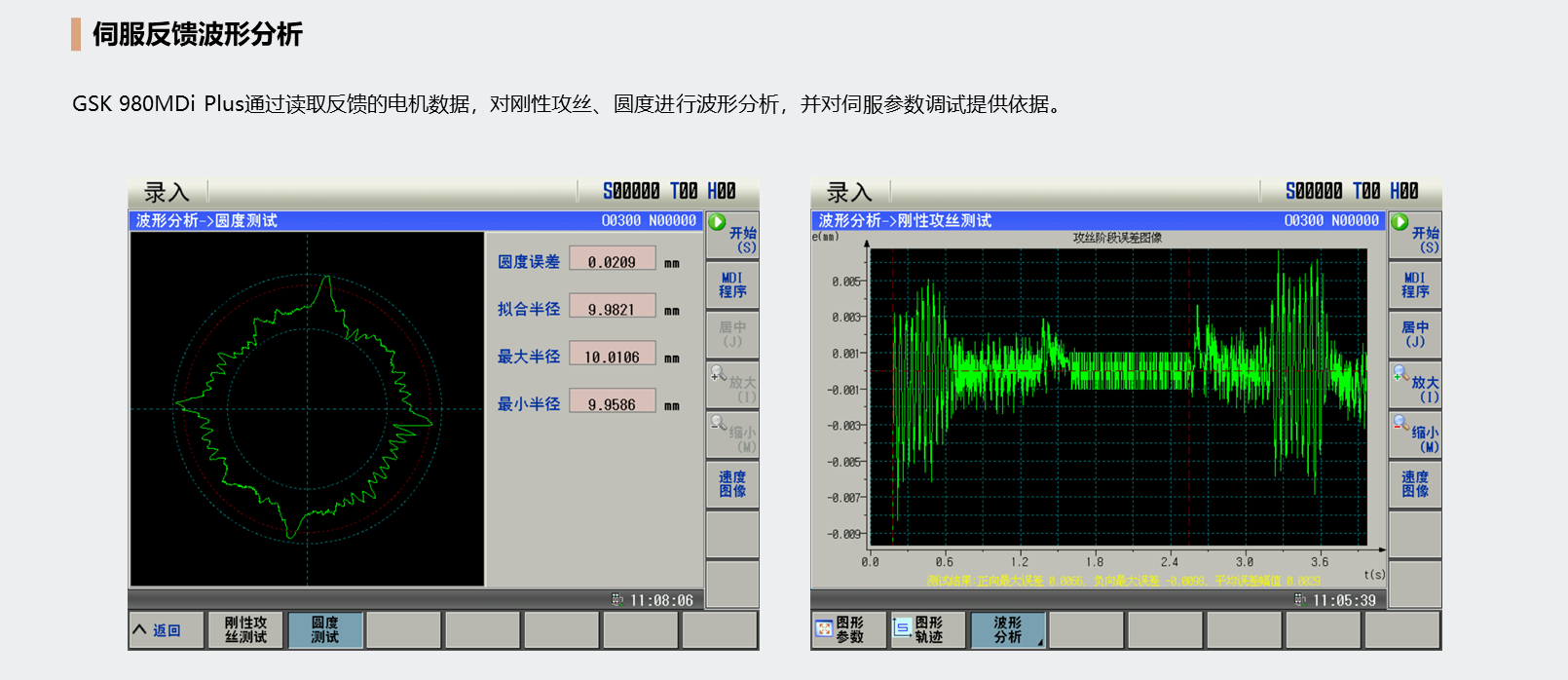Viewport: 1568px width, 680px height.
Task: Click the 最大半径 value field
Action: click(x=612, y=357)
